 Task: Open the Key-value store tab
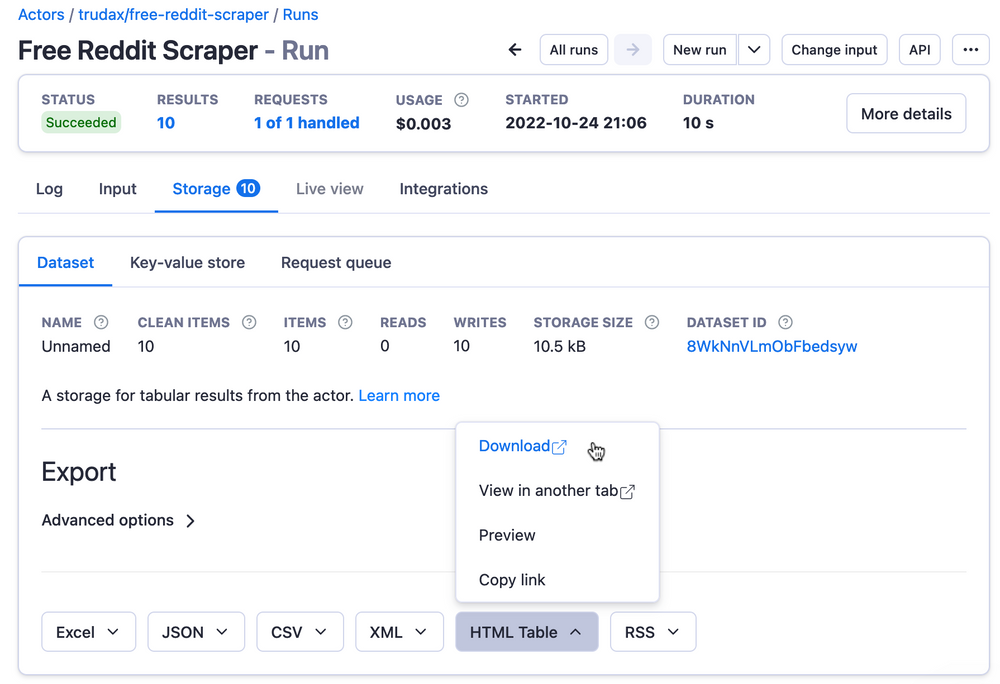tap(187, 262)
